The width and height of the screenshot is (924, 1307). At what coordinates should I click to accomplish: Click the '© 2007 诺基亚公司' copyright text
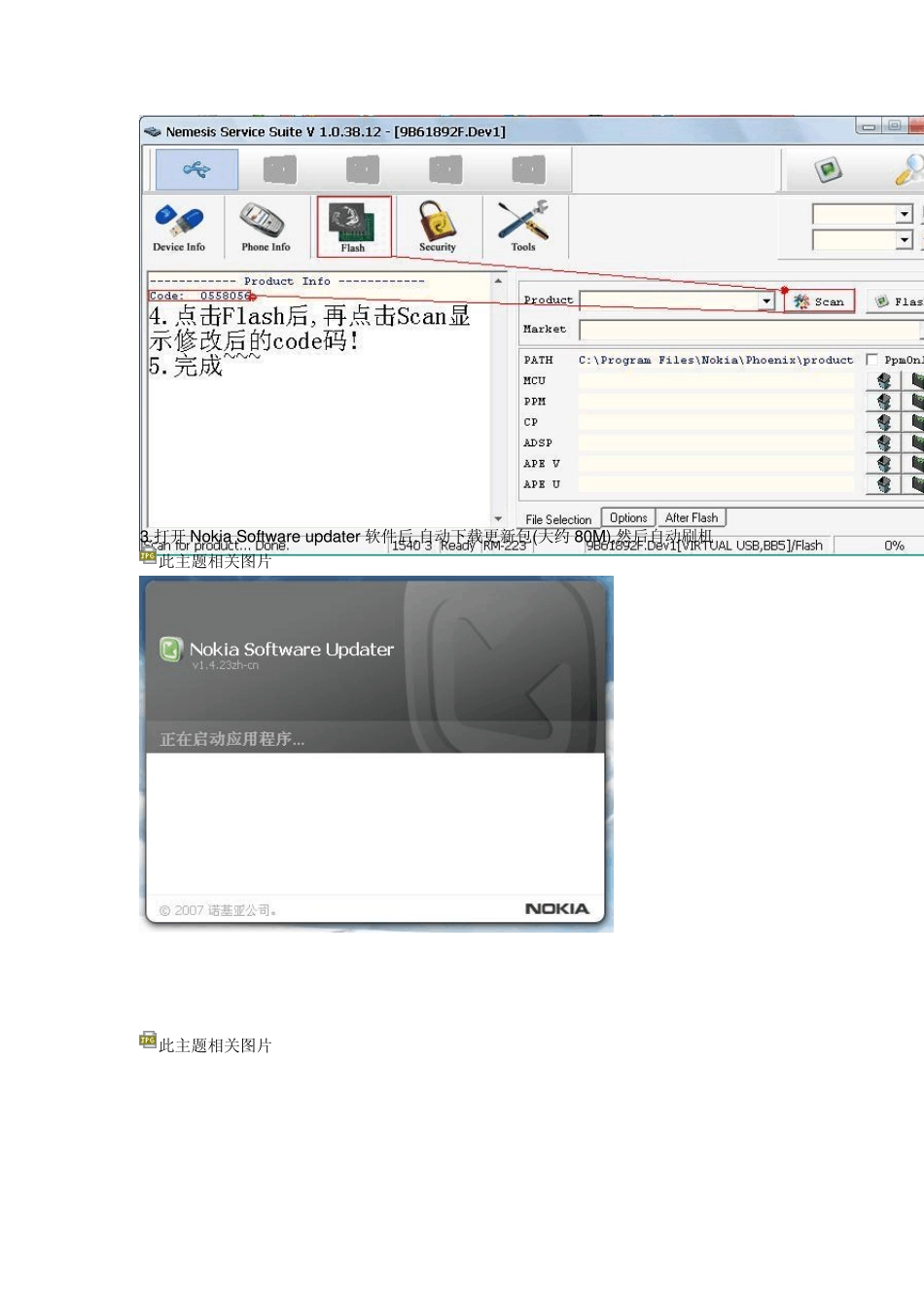click(218, 911)
